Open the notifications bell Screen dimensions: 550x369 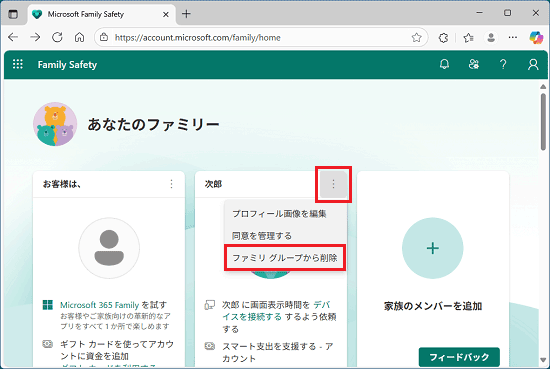click(x=444, y=64)
